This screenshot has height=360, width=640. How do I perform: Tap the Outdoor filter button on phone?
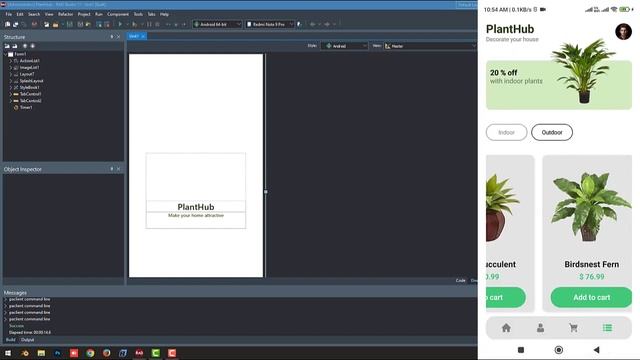552,133
